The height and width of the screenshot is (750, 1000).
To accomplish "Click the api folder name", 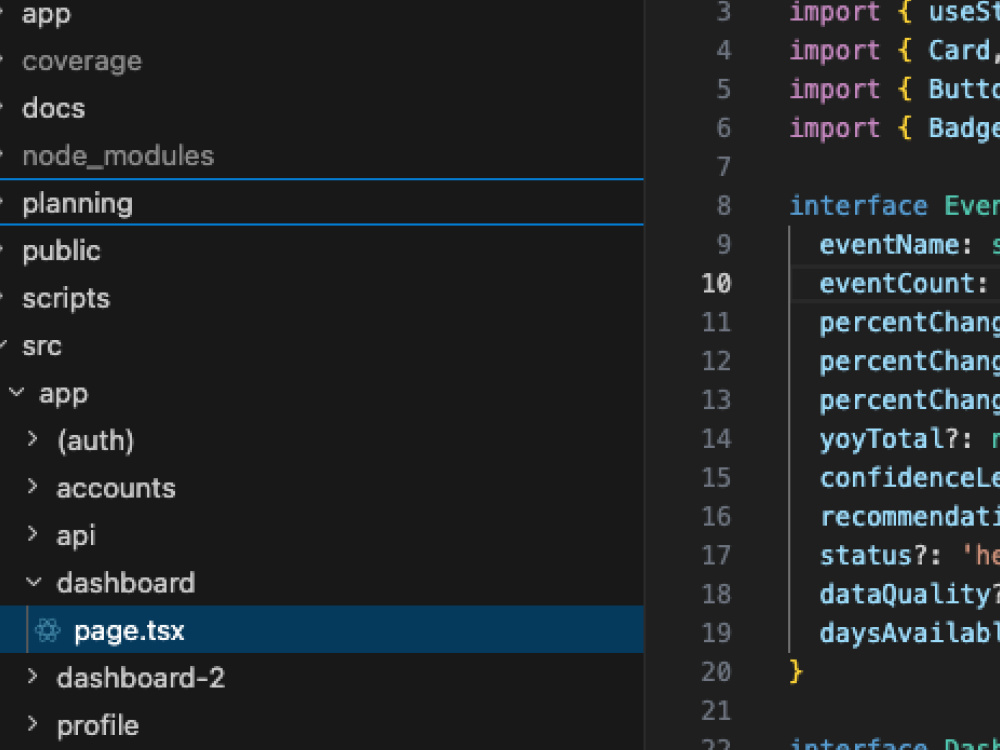I will coord(76,536).
